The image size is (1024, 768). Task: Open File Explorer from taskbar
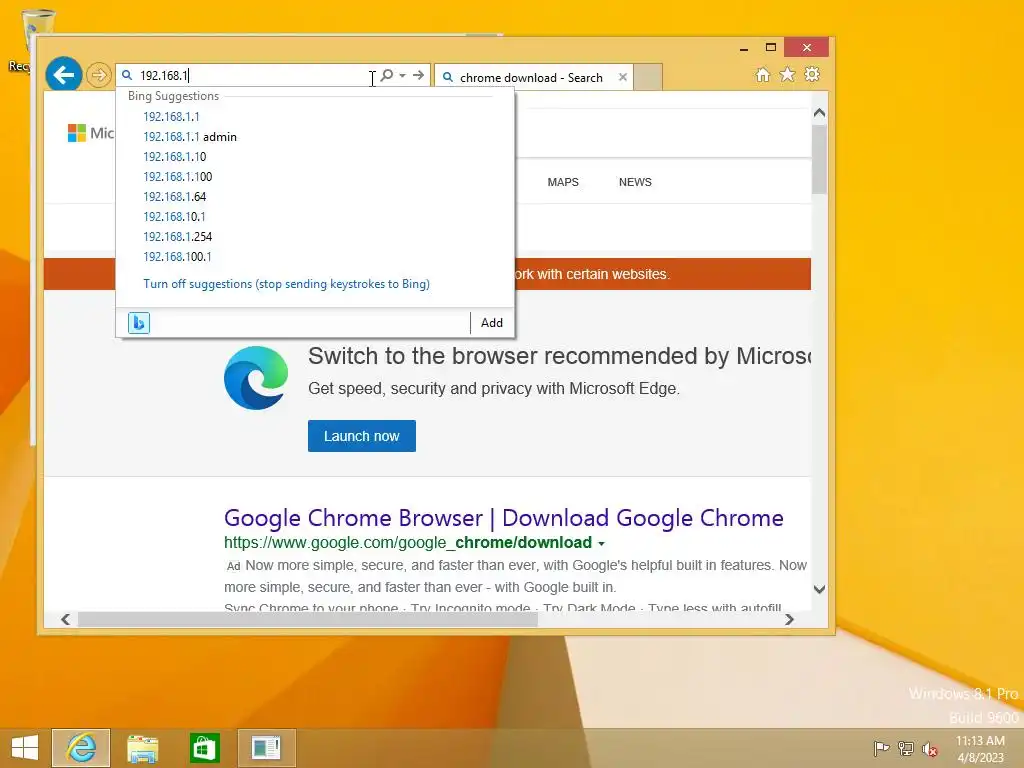tap(142, 748)
